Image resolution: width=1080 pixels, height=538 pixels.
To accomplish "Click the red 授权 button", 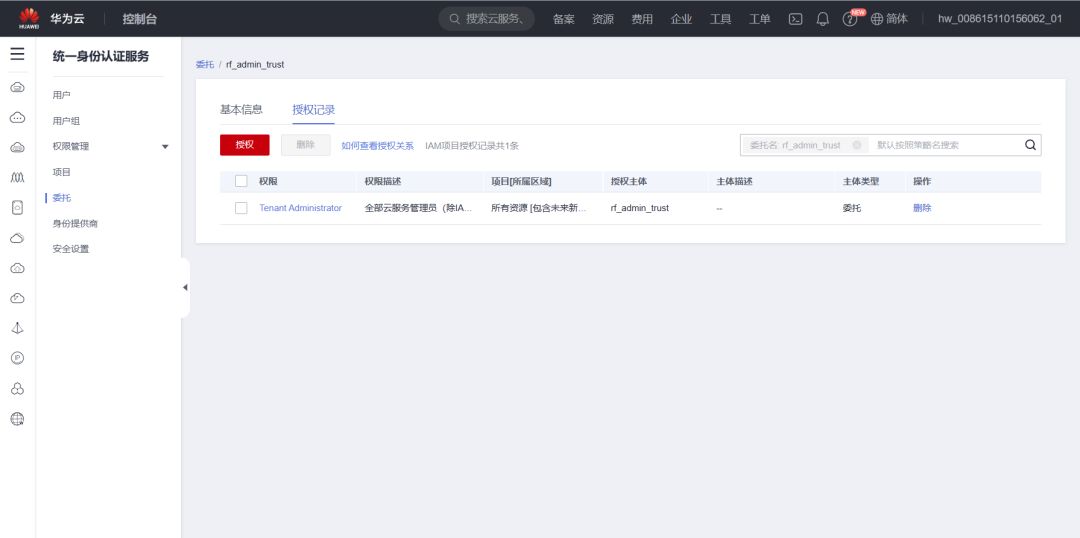I will pos(245,145).
